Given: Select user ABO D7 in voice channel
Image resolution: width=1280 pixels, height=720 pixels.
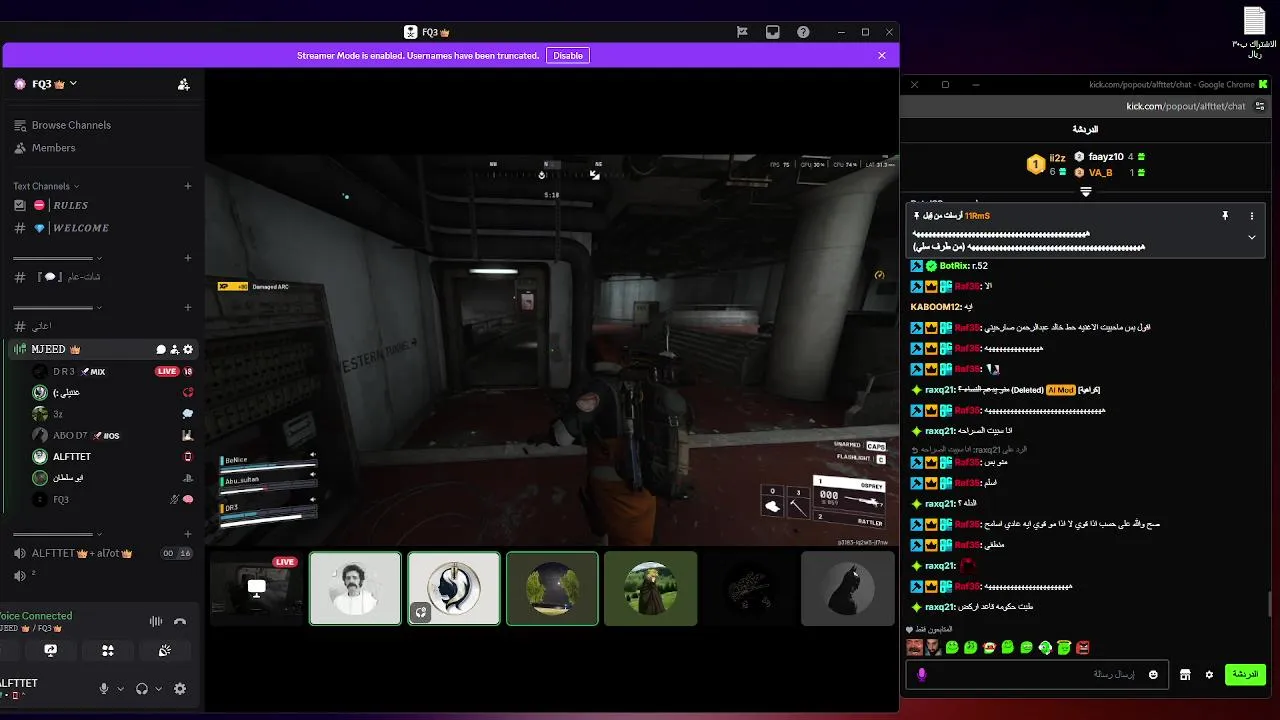Looking at the screenshot, I should coord(70,435).
